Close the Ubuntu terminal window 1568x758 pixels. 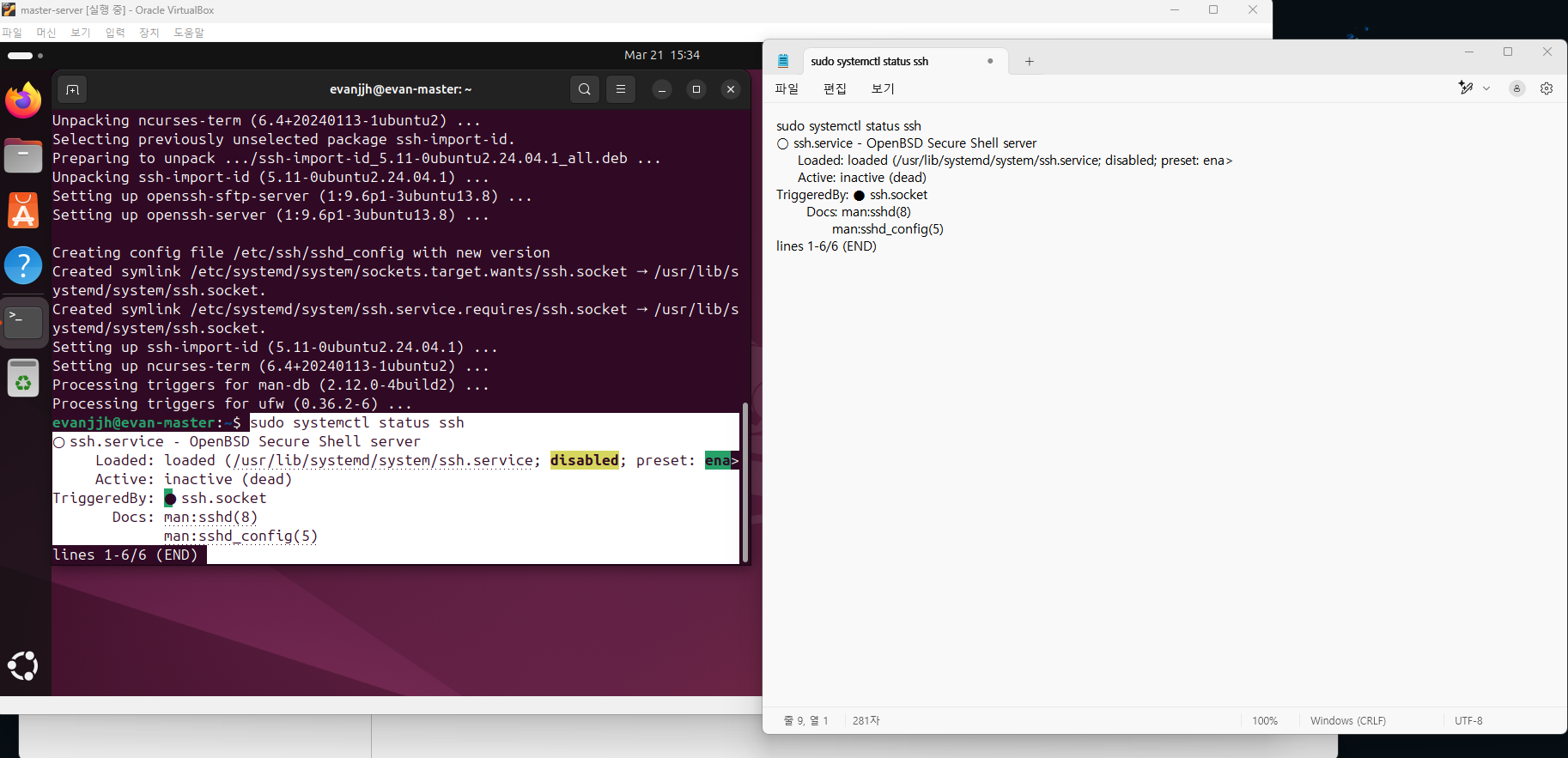pos(731,89)
